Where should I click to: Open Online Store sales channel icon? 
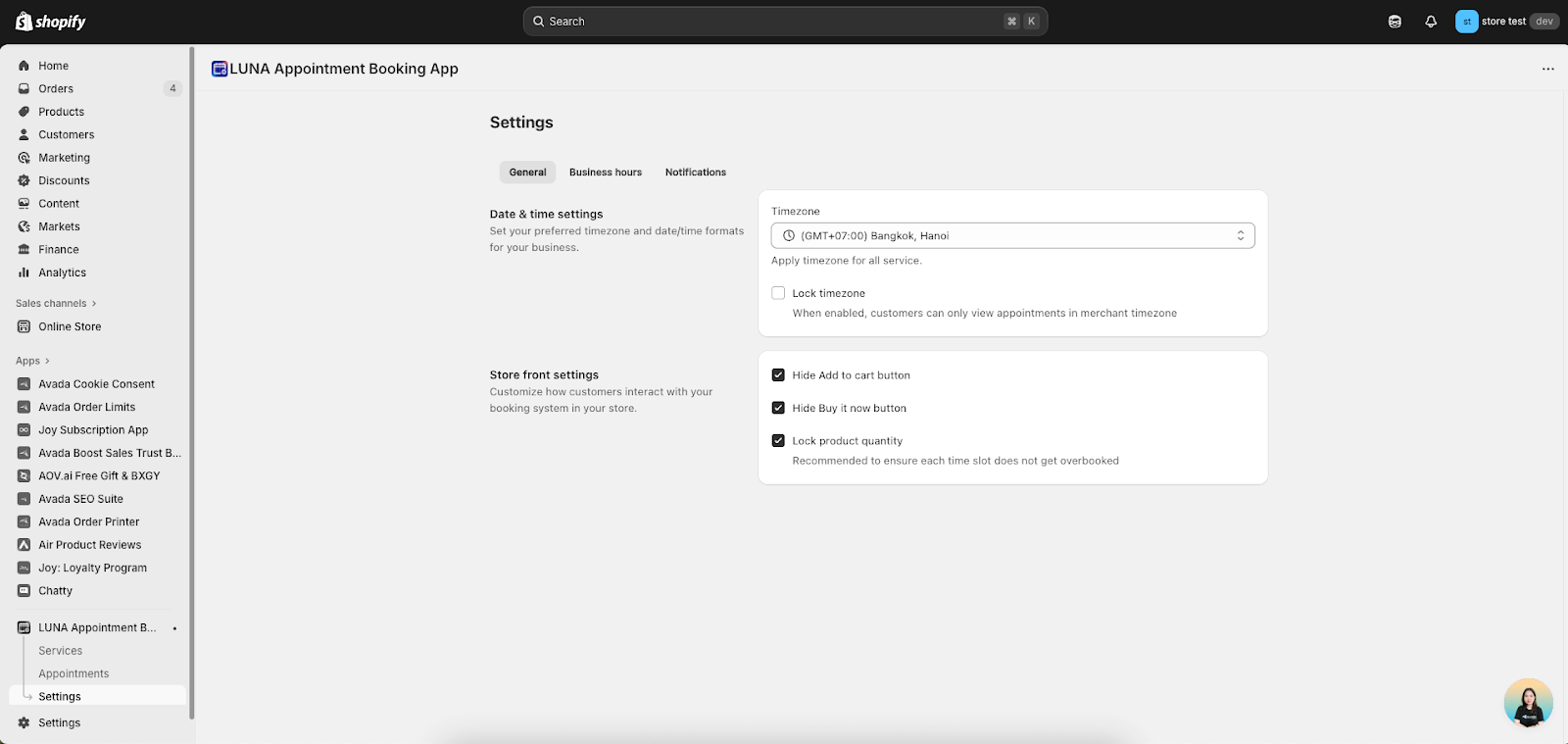point(24,326)
